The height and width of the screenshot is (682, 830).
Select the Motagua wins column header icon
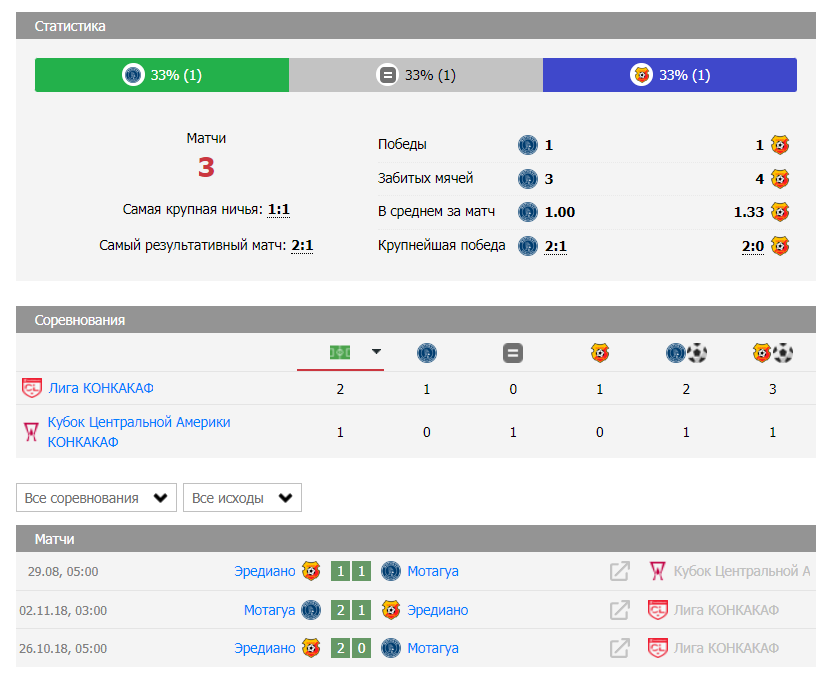428,352
